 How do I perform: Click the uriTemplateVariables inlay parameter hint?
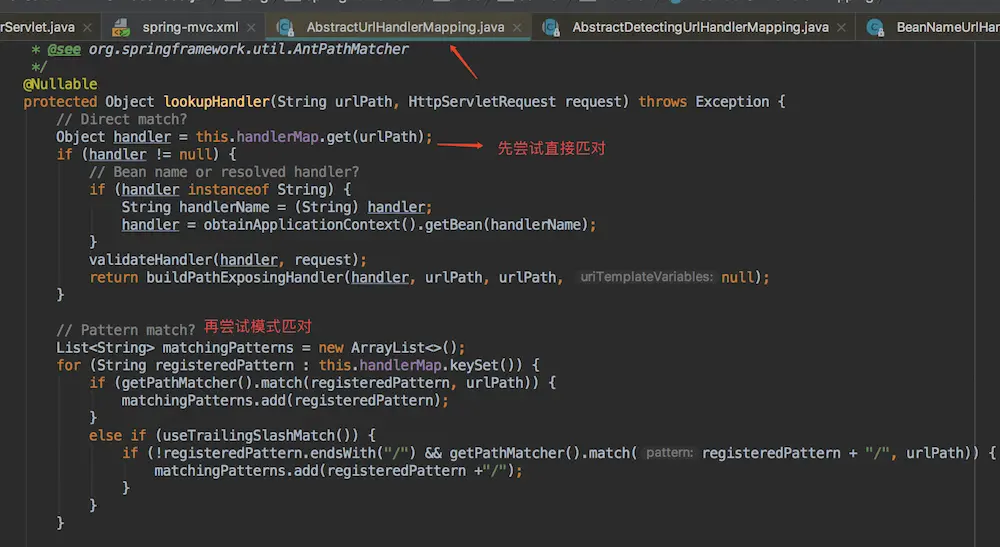(x=646, y=277)
